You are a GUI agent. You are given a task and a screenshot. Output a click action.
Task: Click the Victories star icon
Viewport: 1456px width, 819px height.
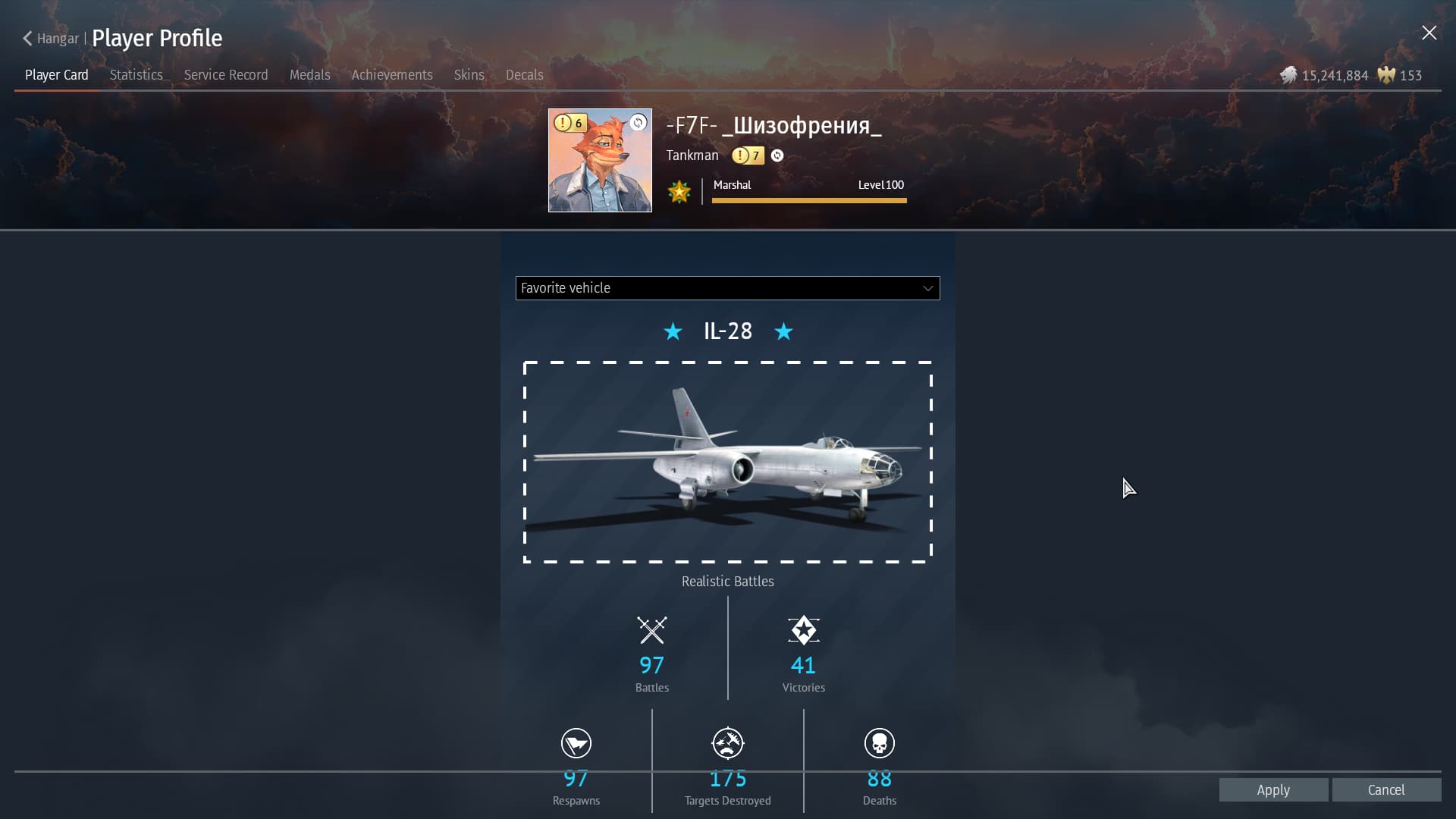pyautogui.click(x=804, y=630)
